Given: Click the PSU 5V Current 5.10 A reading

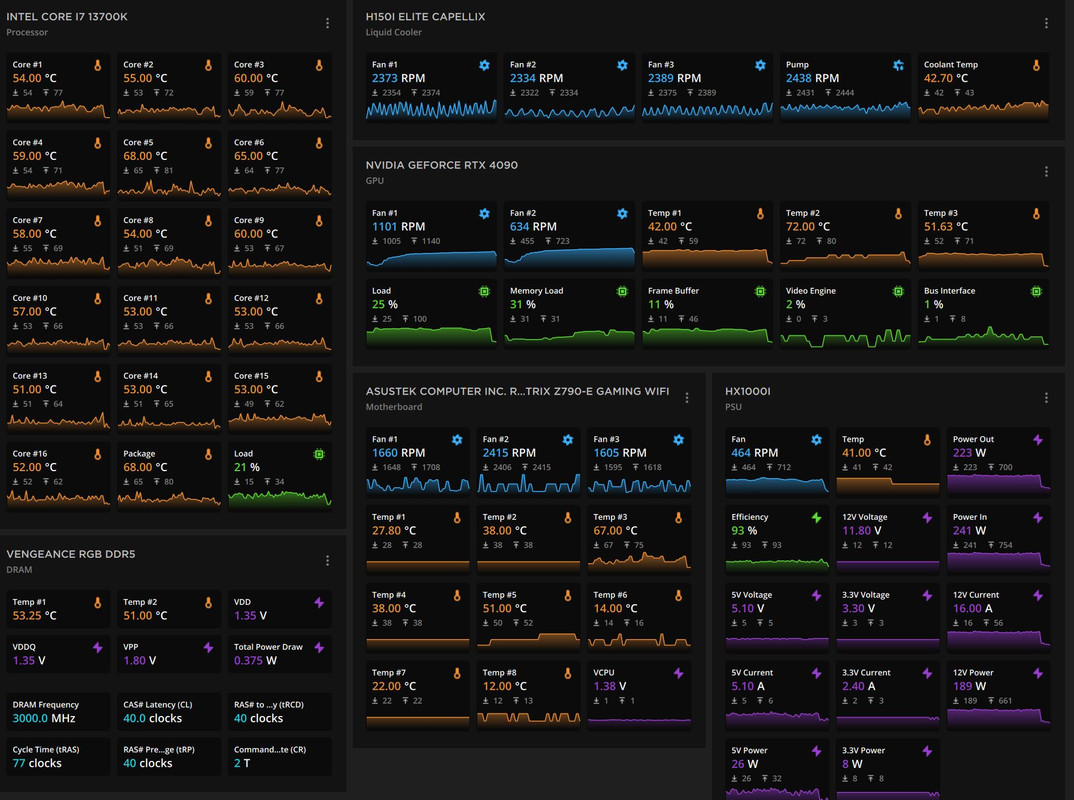Looking at the screenshot, I should pos(748,686).
